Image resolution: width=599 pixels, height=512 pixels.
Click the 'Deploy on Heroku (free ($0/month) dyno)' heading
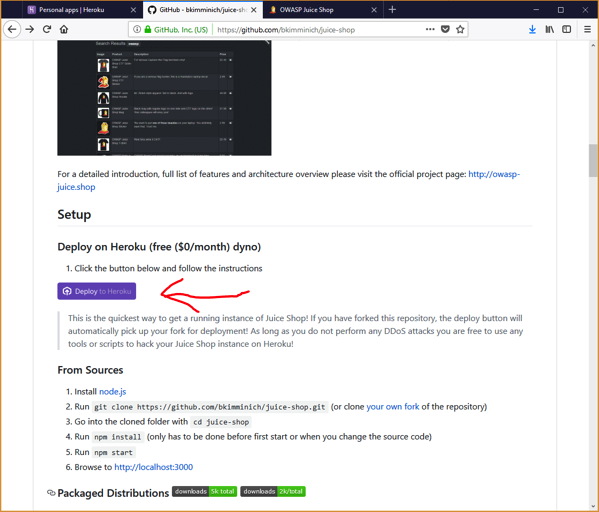(x=159, y=247)
